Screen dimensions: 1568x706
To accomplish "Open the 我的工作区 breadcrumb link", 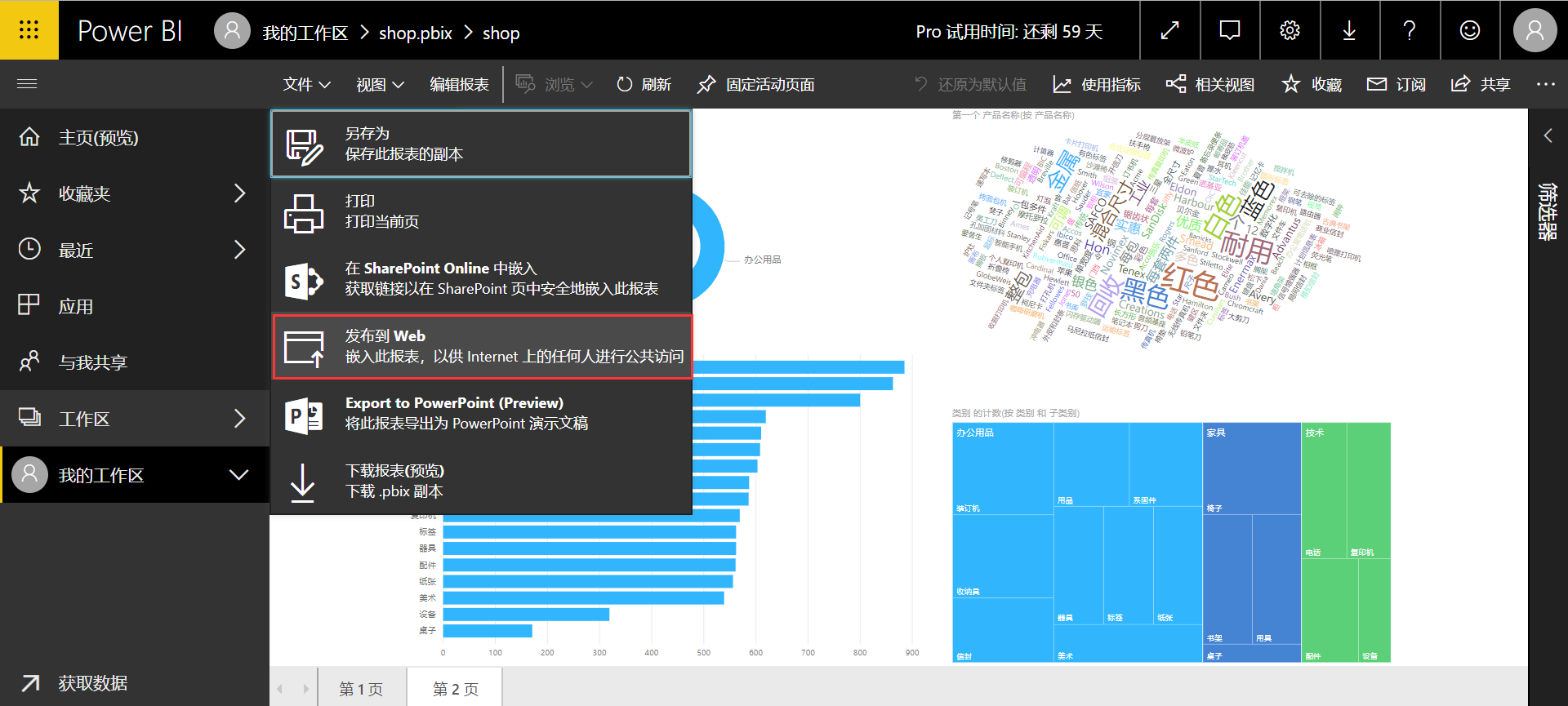I will point(305,33).
